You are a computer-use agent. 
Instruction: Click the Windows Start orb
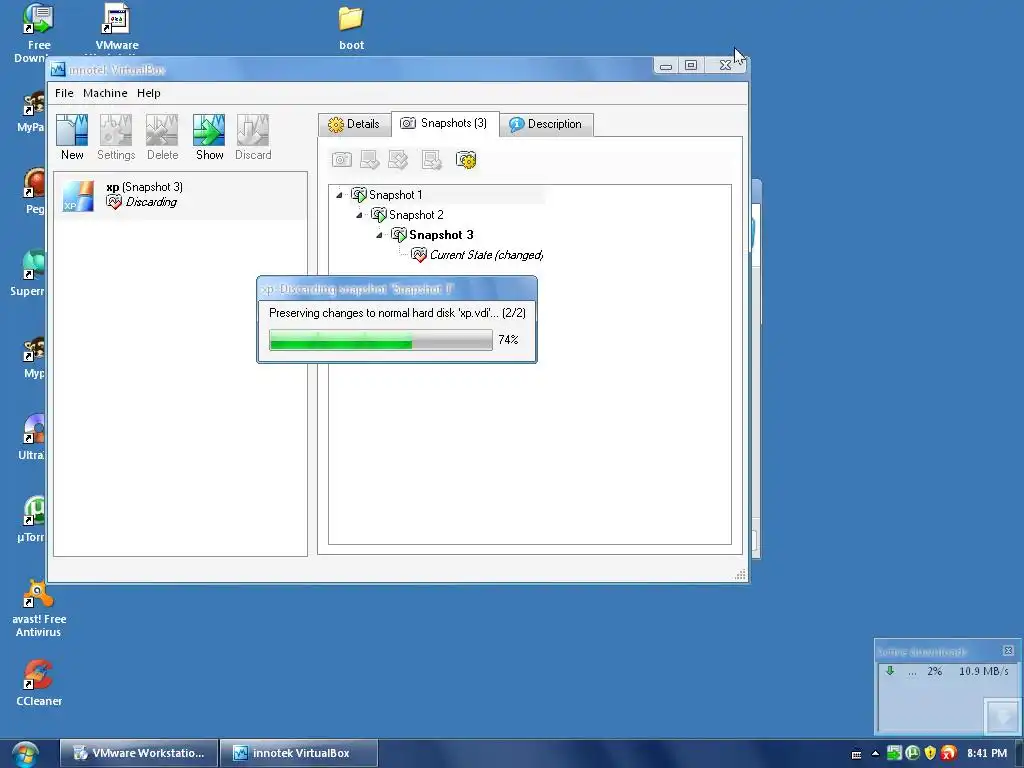pos(25,754)
